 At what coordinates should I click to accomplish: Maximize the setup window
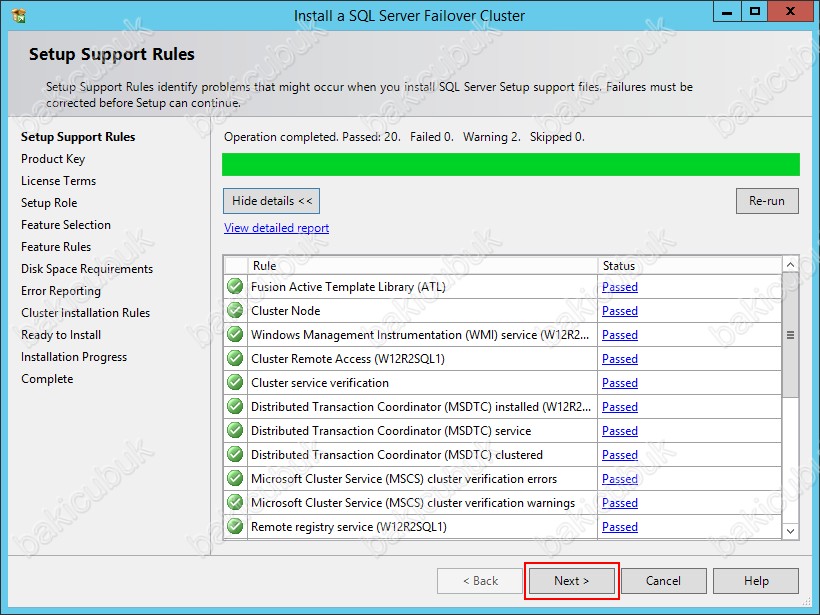tap(755, 12)
